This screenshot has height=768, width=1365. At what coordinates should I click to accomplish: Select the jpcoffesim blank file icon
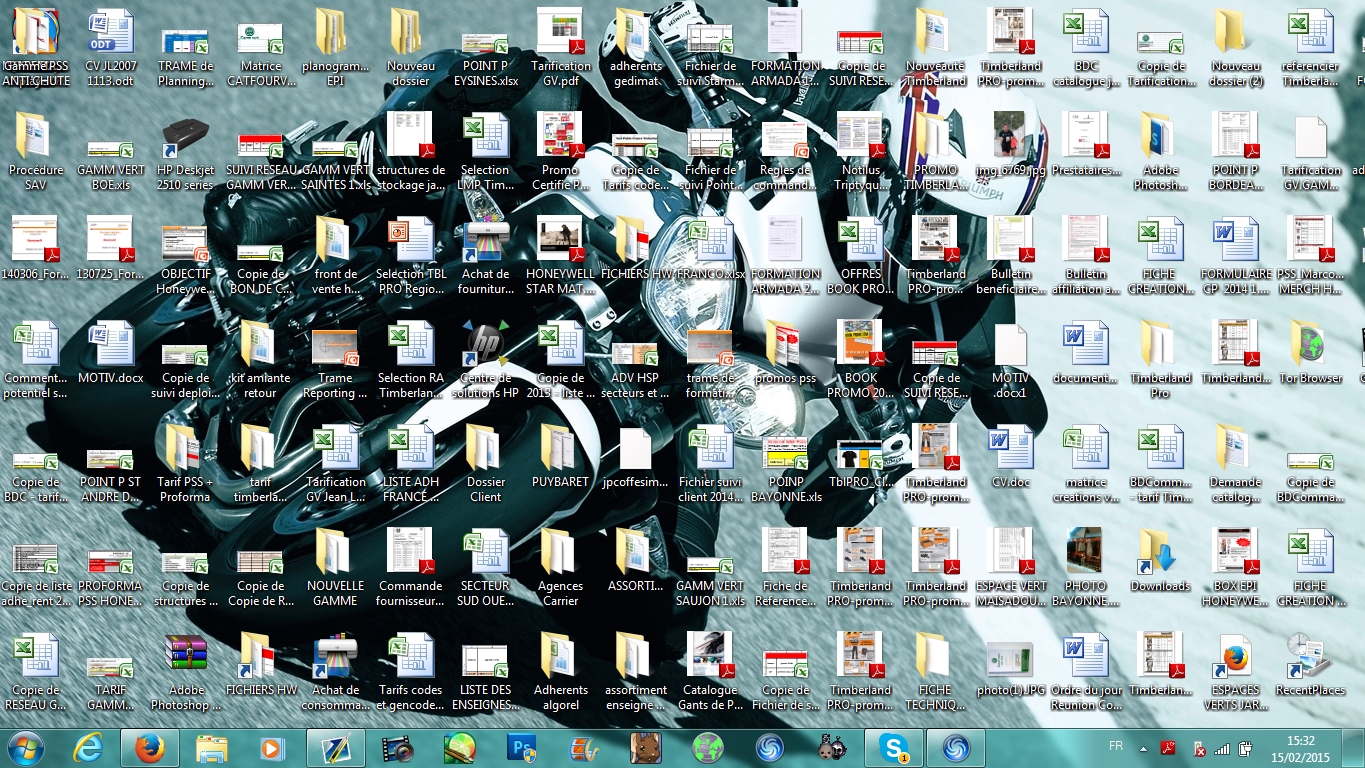tap(635, 448)
